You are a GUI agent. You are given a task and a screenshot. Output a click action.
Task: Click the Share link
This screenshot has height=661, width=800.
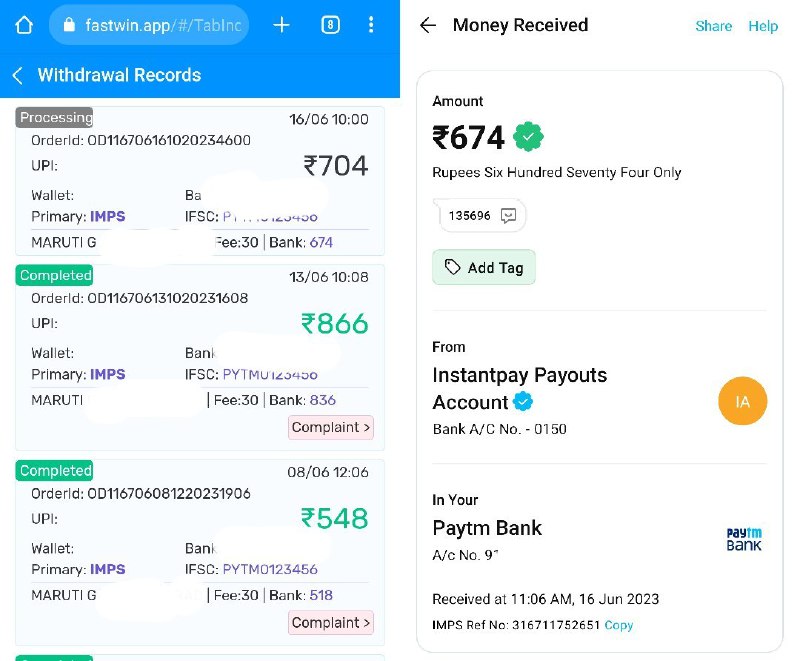[713, 26]
